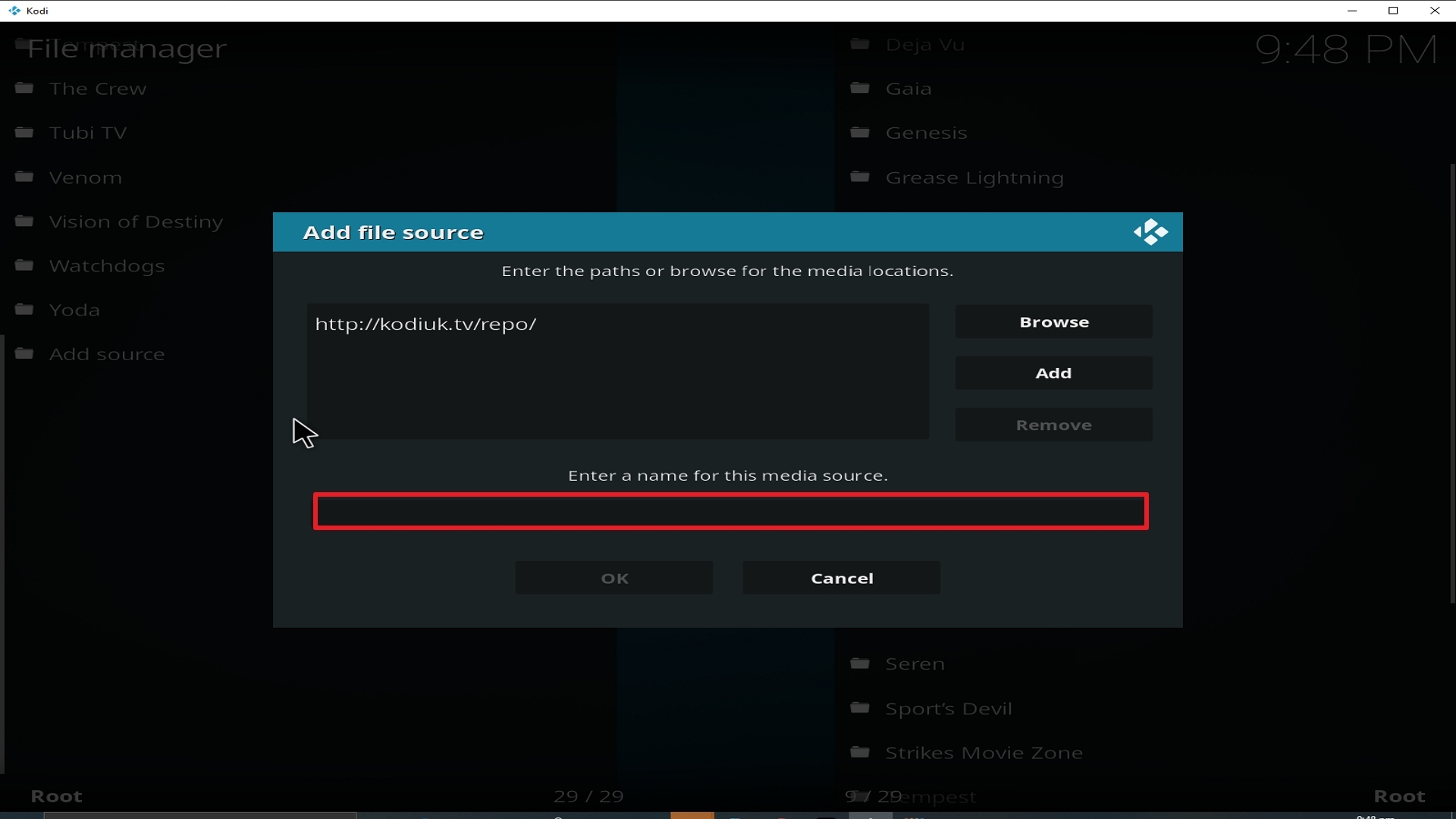Select the Tubi TV source label
1456x819 pixels.
tap(88, 133)
